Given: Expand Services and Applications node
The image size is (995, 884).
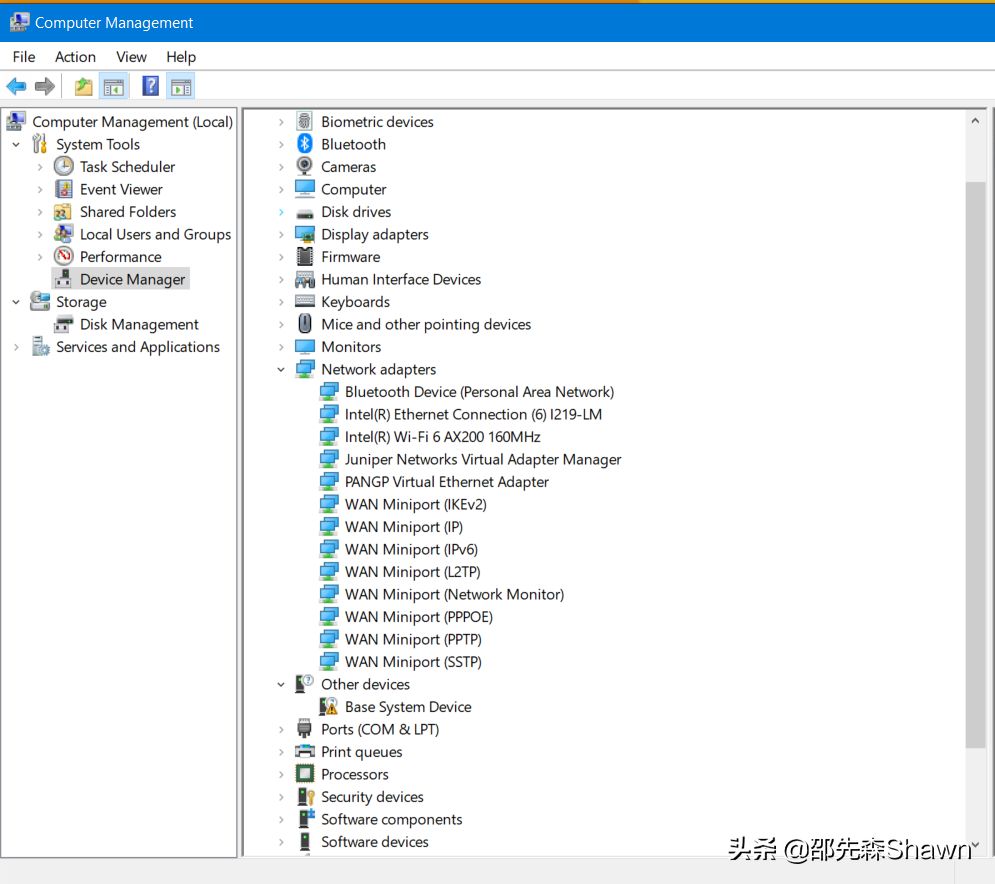Looking at the screenshot, I should tap(16, 347).
